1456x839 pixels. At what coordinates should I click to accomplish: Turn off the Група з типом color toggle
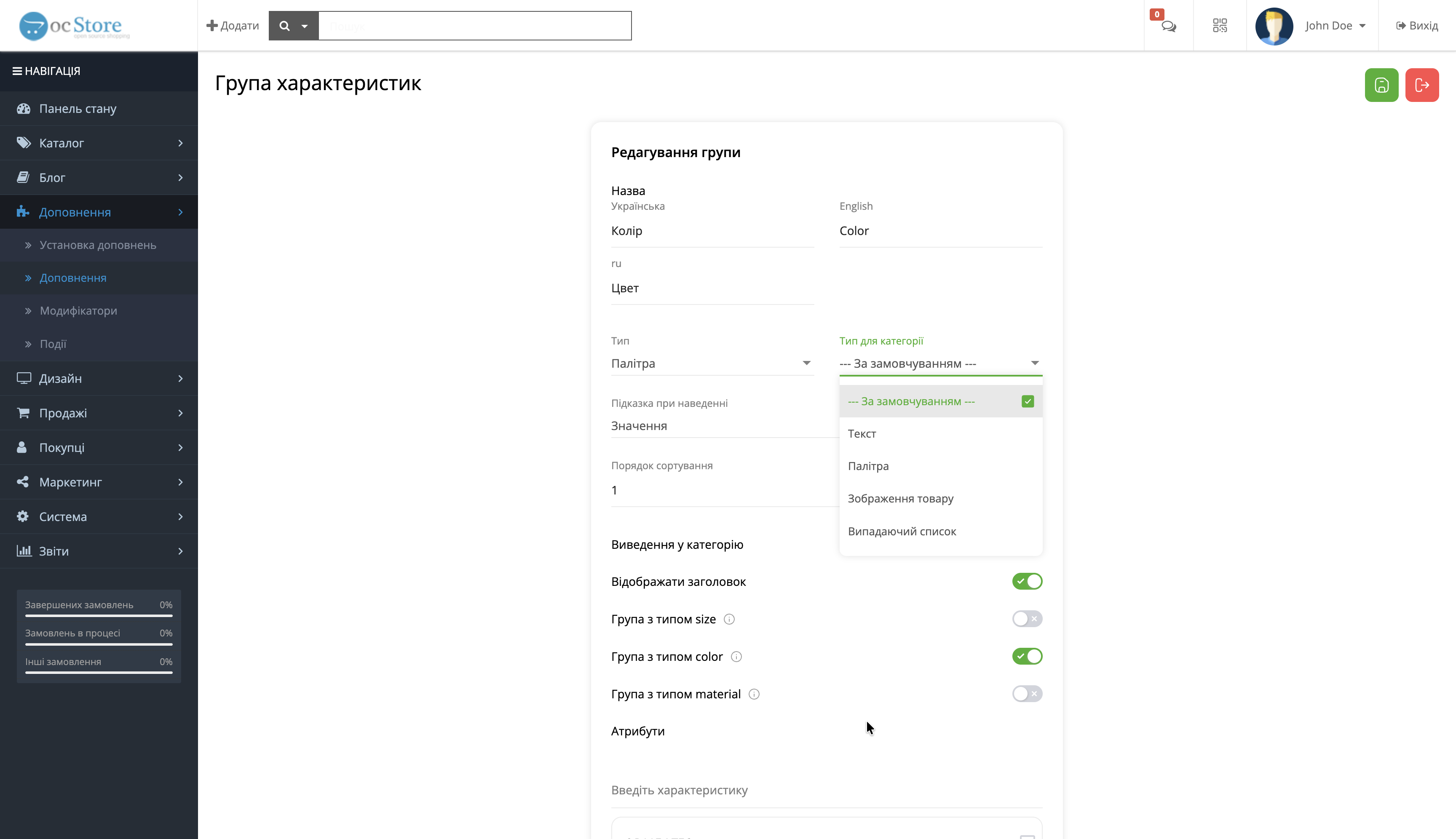1027,656
